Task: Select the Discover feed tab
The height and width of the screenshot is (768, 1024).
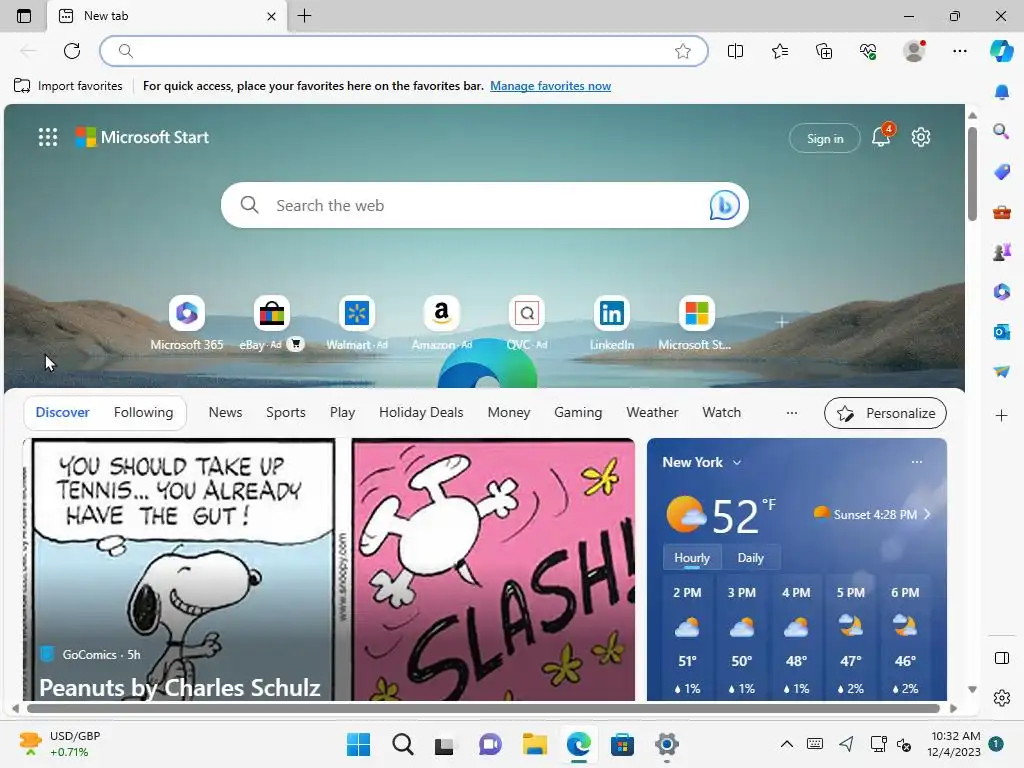Action: coord(63,412)
